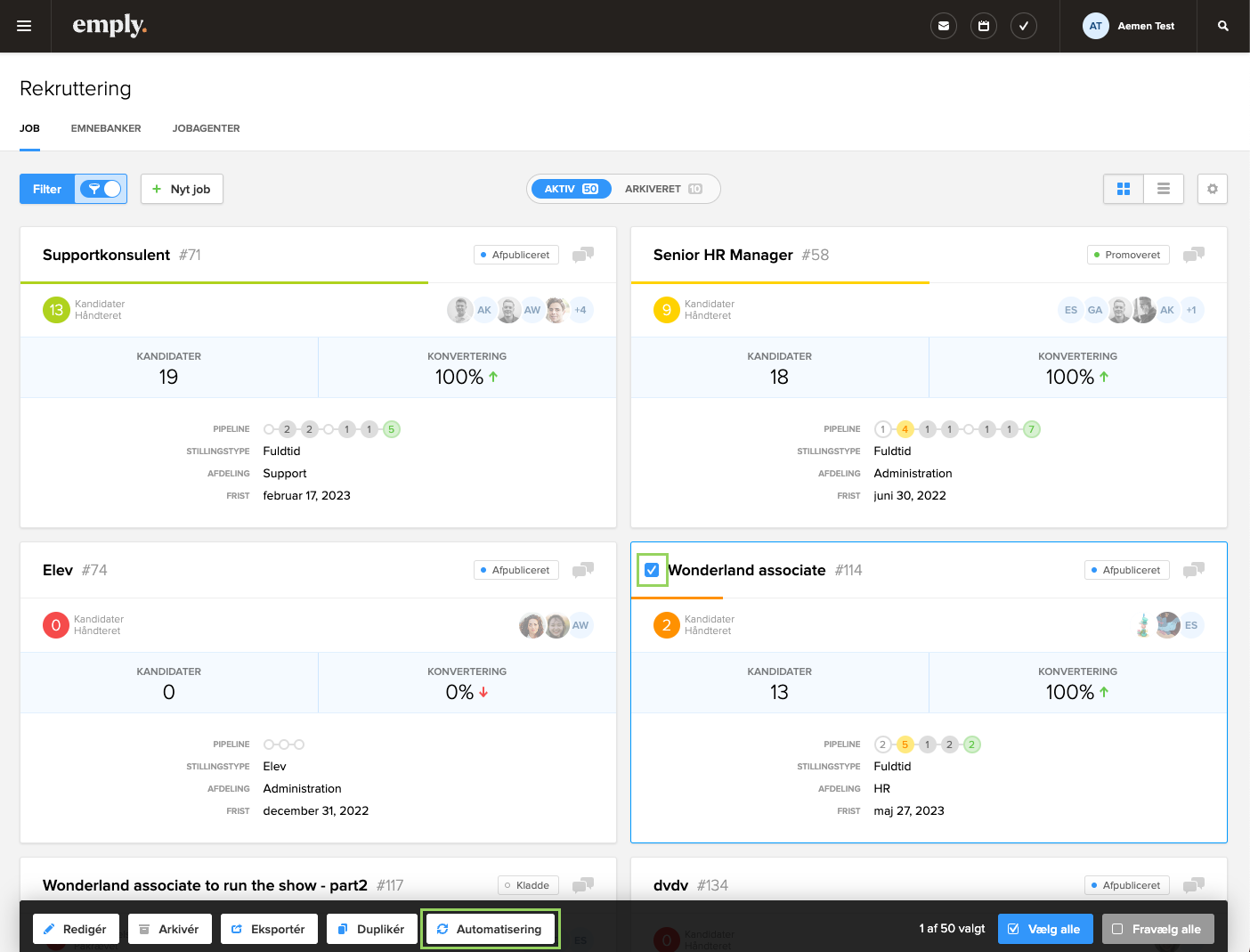Viewport: 1250px width, 952px height.
Task: Click the Nyt job button
Action: [182, 189]
